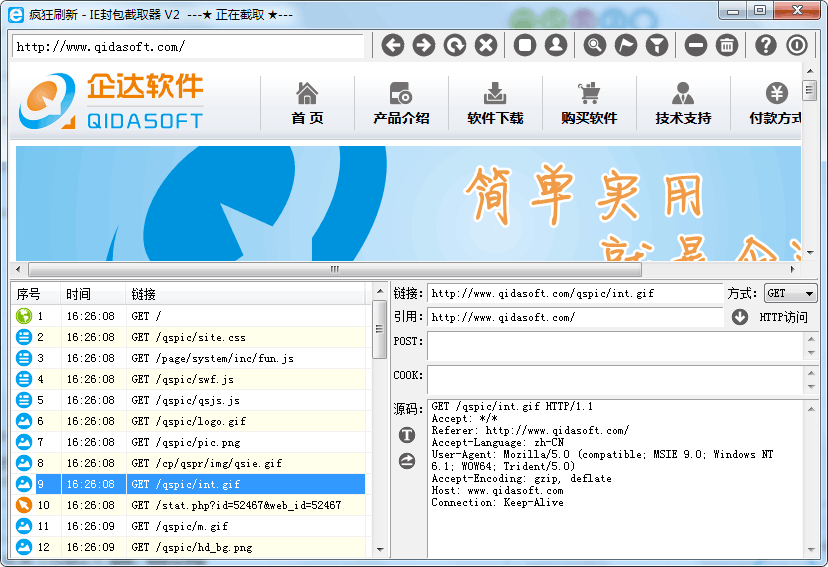
Task: Open the 方式 GET method dropdown
Action: pos(790,294)
